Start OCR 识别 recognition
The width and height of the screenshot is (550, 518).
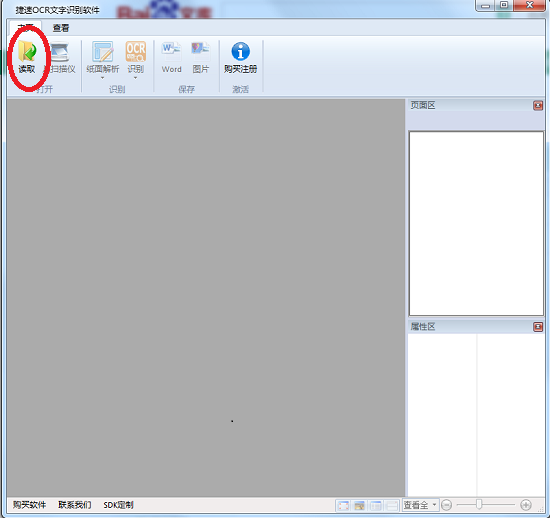(x=135, y=57)
